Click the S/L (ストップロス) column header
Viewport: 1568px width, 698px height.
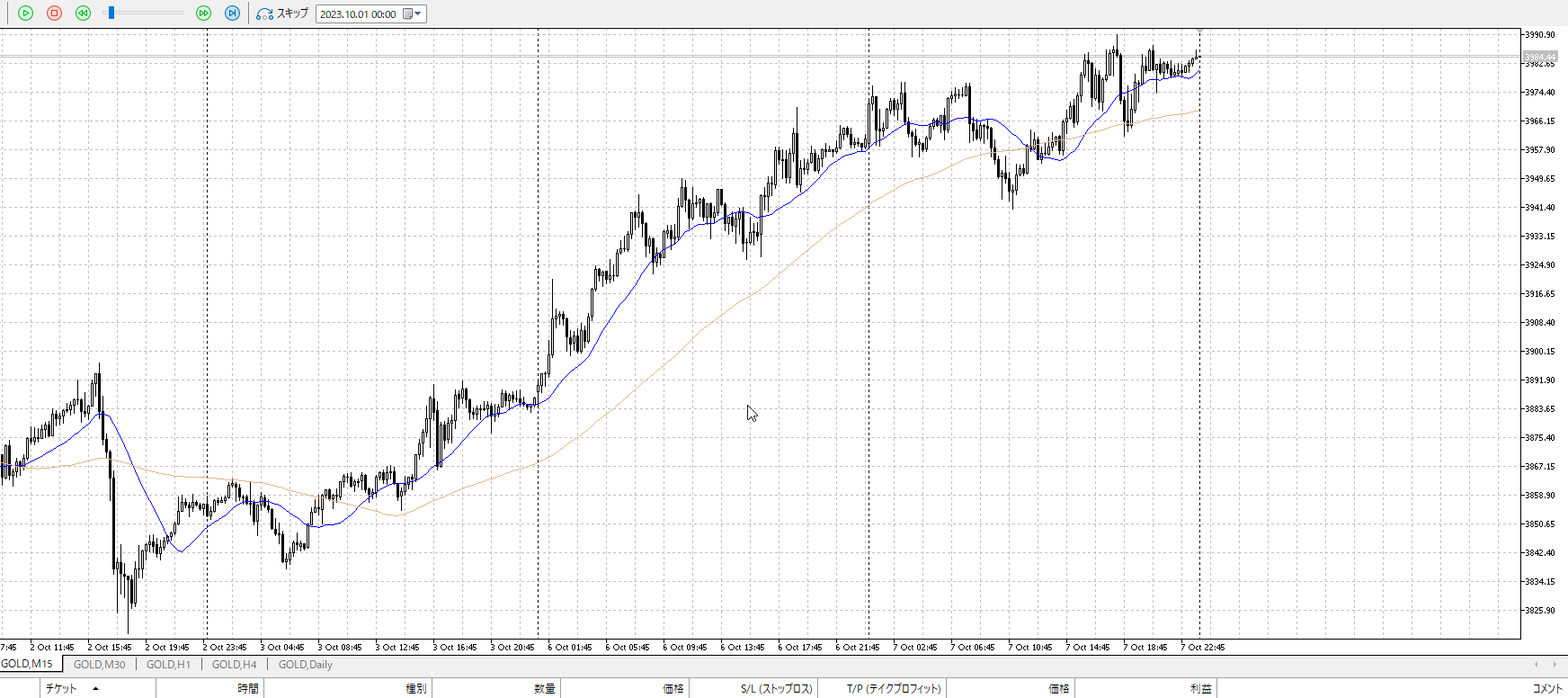click(x=776, y=688)
